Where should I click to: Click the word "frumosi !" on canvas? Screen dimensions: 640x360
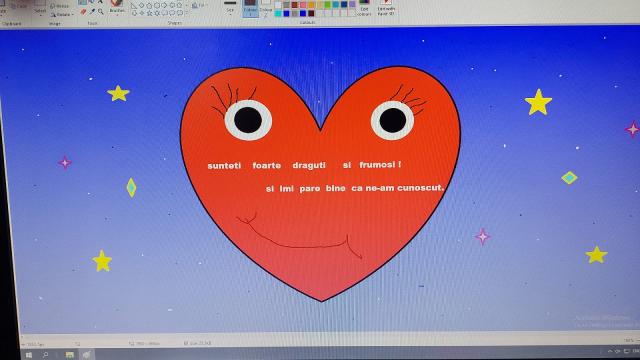[380, 164]
